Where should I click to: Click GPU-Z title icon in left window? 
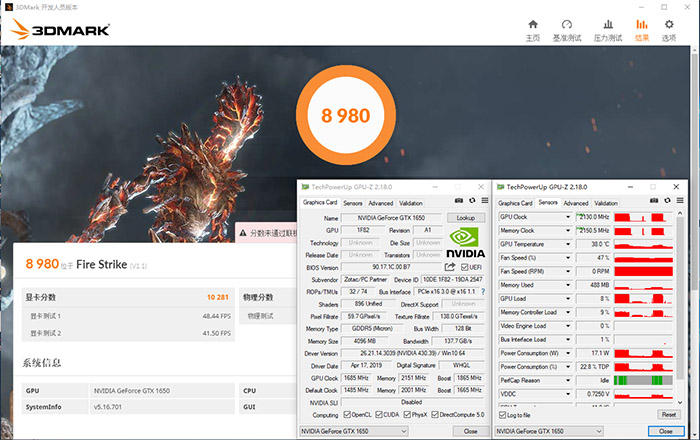click(305, 187)
